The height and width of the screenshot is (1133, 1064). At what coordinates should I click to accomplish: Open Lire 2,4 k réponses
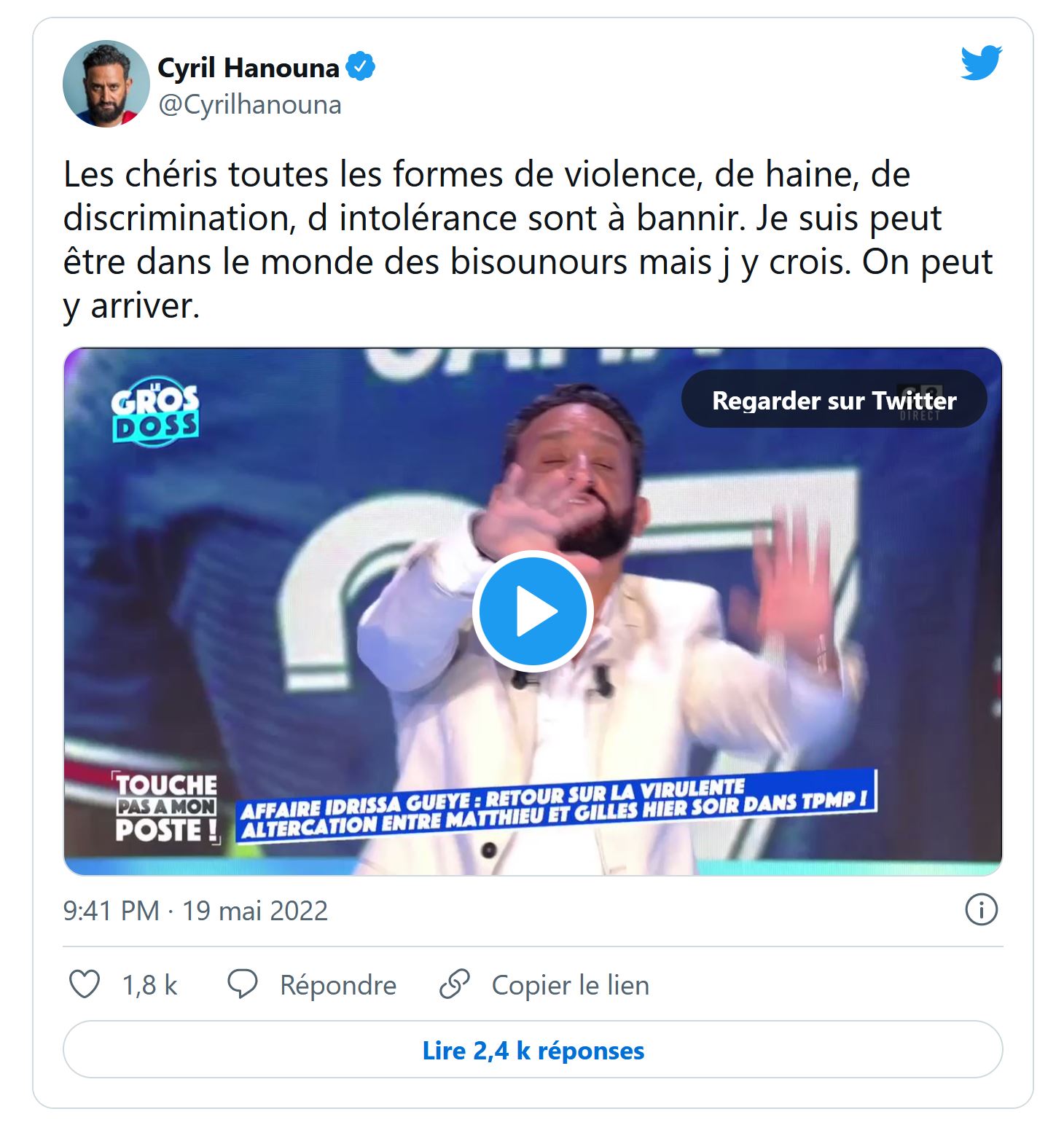533,1050
